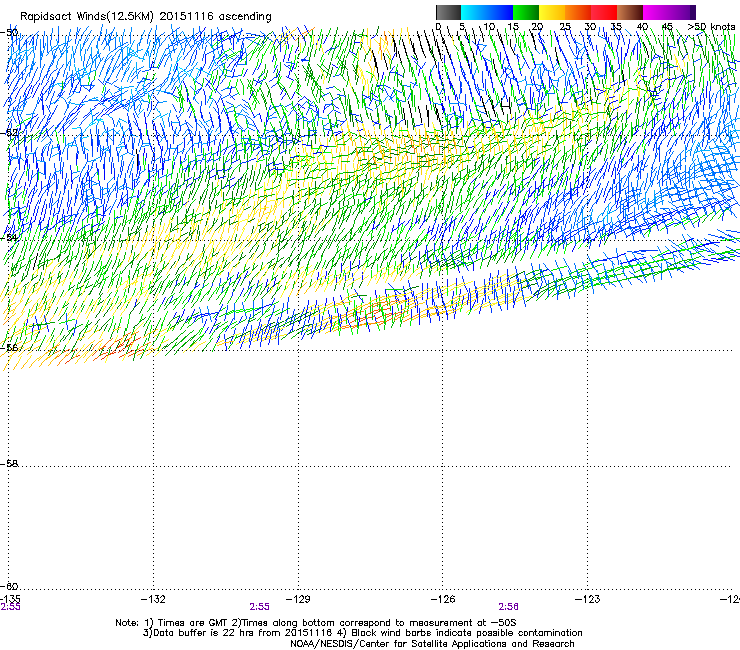Click the legend label '40'
740x650 pixels.
coord(642,27)
